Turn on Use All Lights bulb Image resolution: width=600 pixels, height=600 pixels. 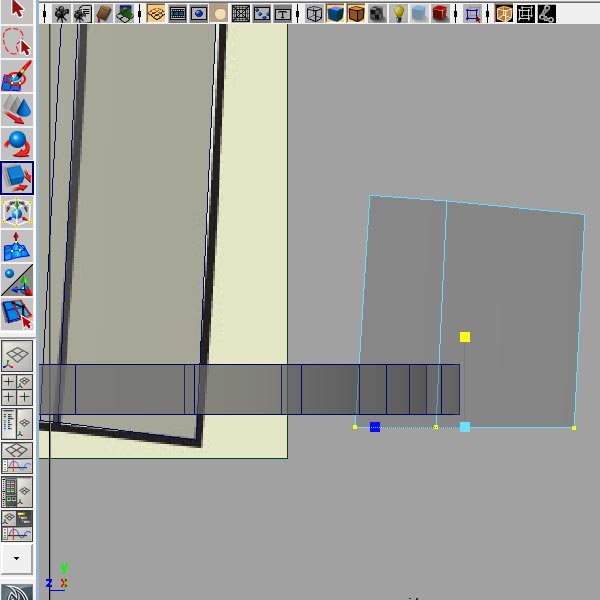399,14
